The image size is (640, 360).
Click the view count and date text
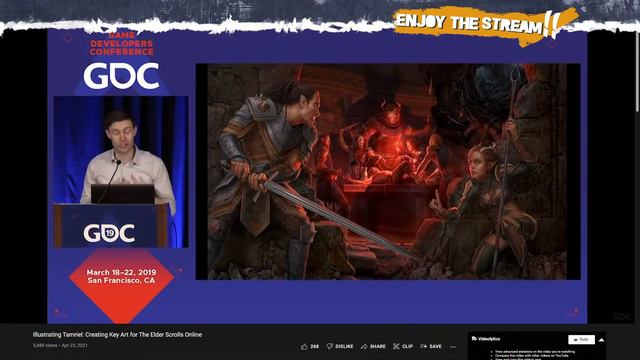pos(60,345)
